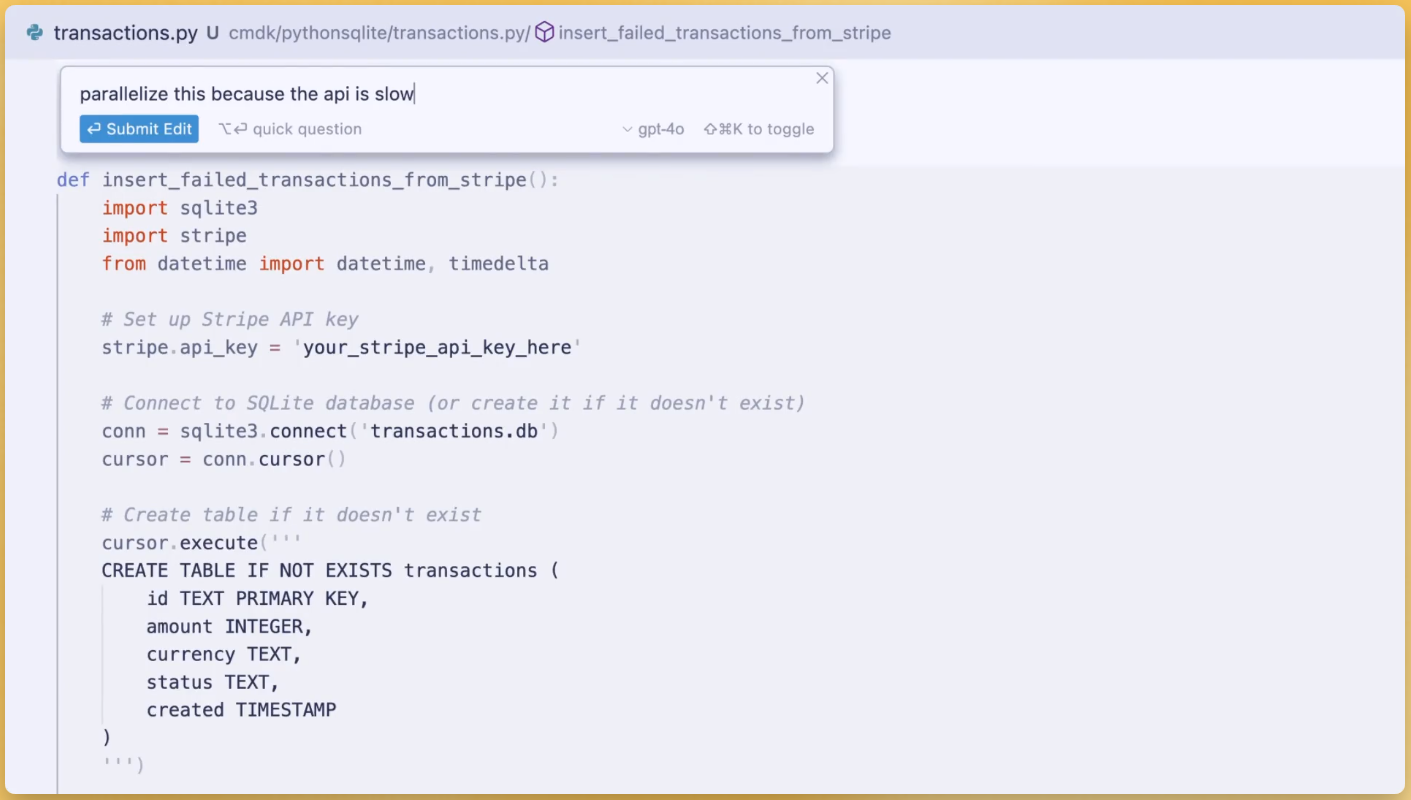
Task: Click the 'transactions.db' string literal
Action: coord(454,431)
